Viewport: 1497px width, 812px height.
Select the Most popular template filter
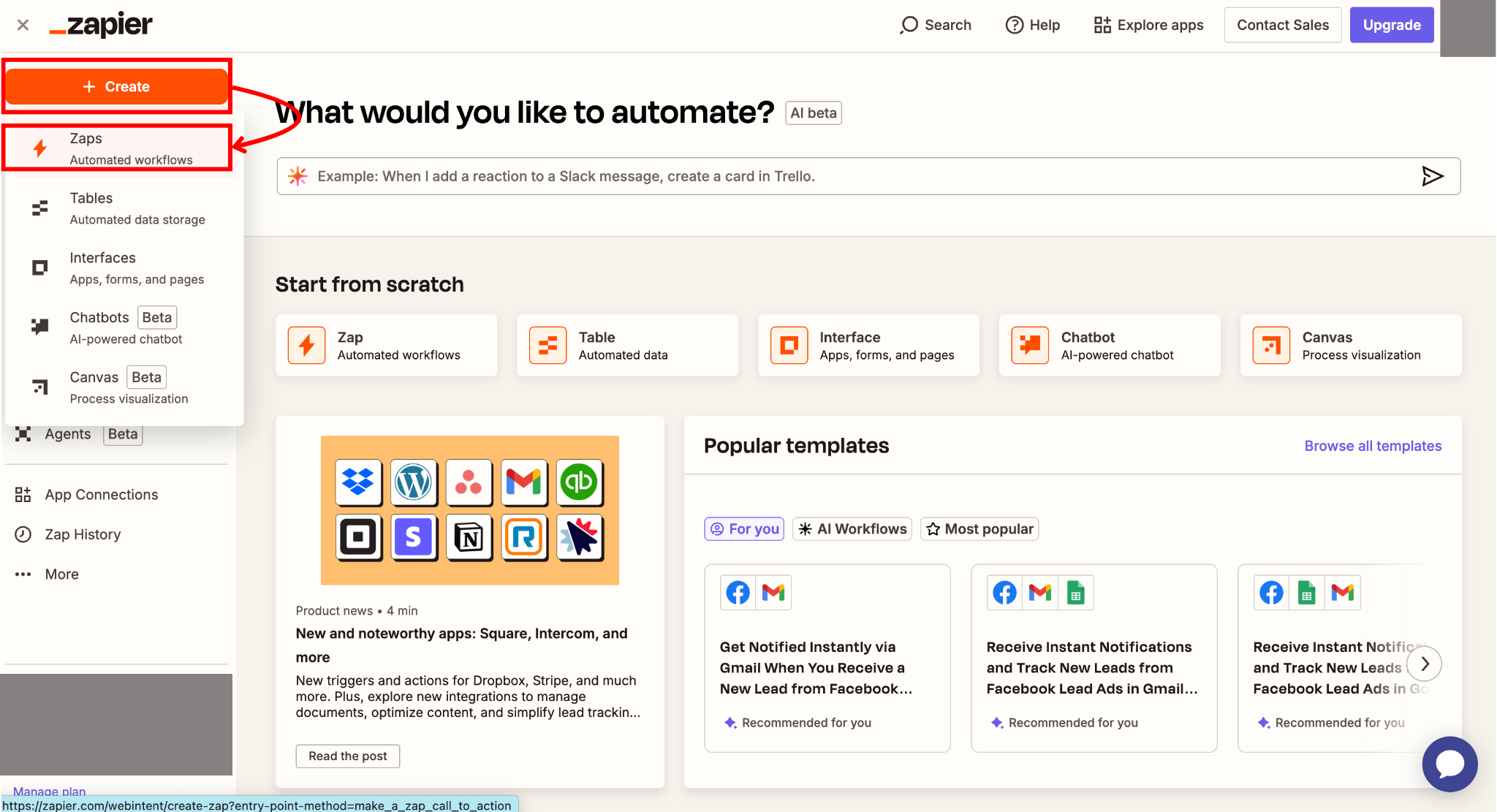(979, 529)
